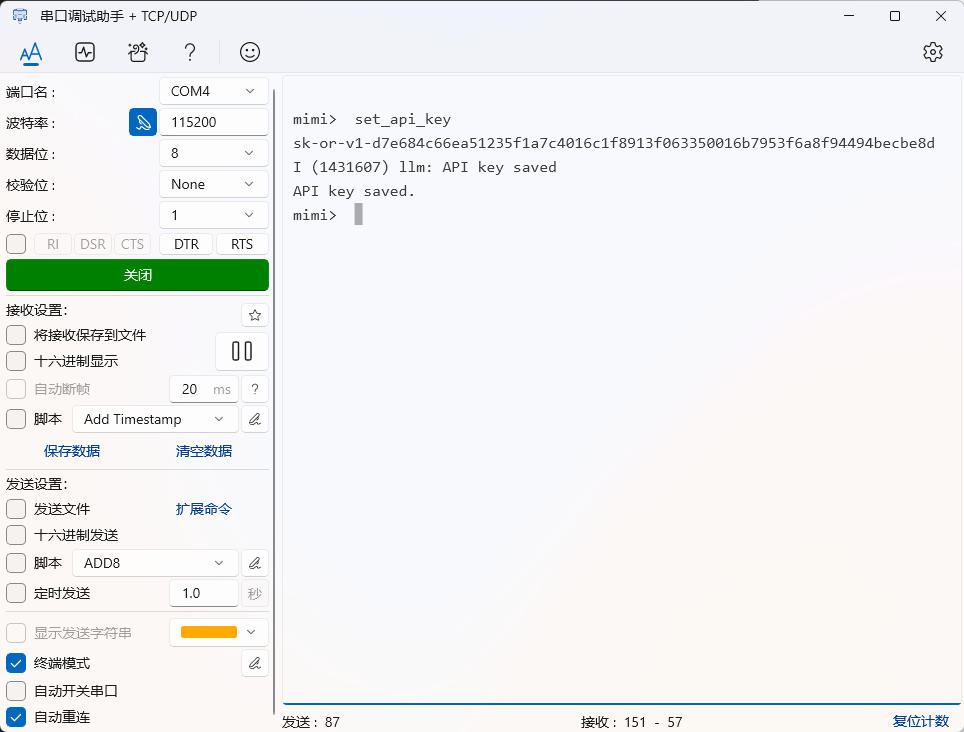964x732 pixels.
Task: Open the receive script edit pen icon
Action: click(x=255, y=418)
